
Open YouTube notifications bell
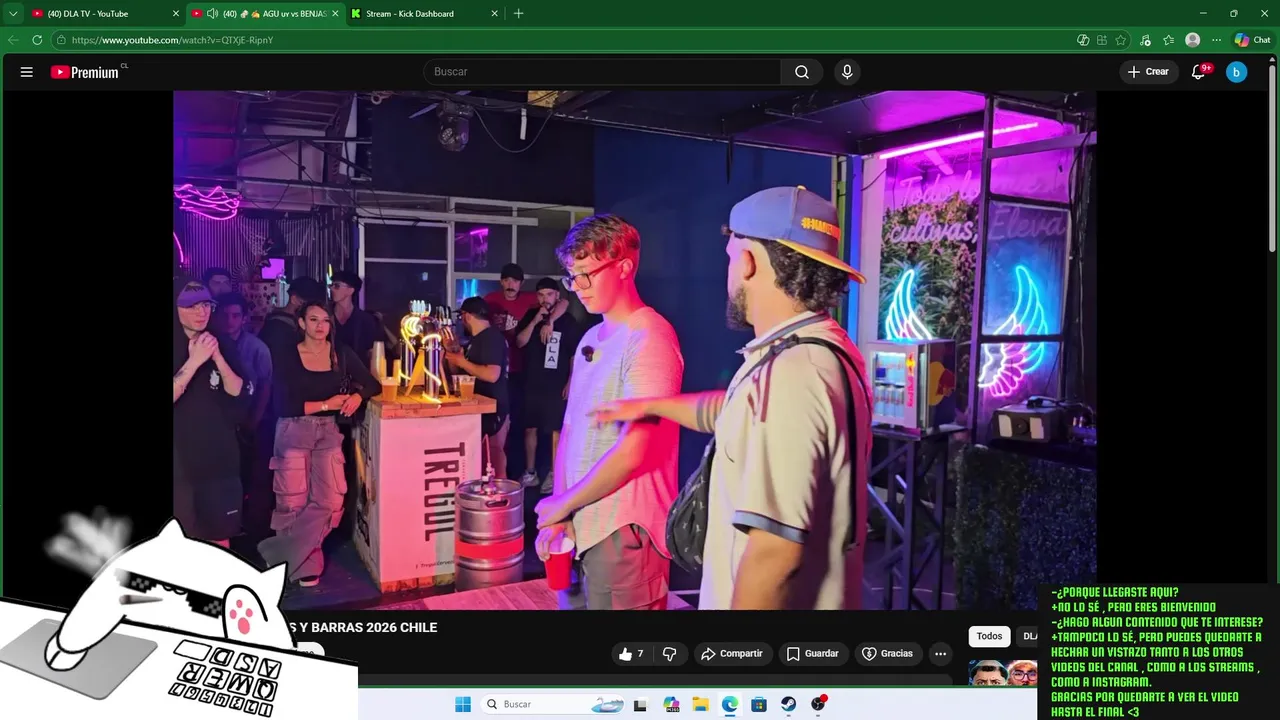[x=1199, y=72]
